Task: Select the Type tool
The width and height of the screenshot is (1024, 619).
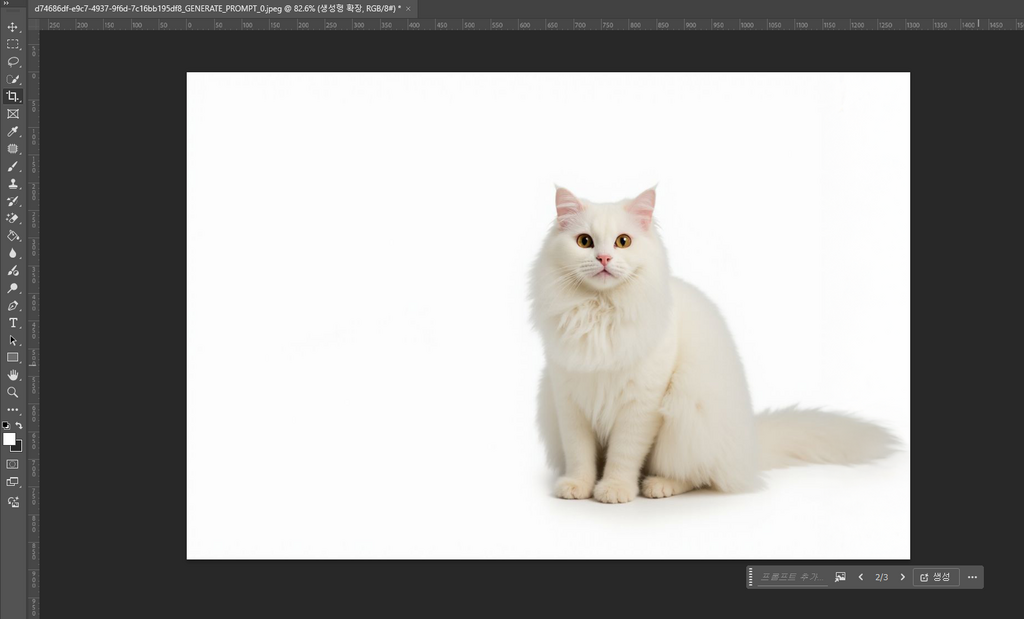Action: click(x=12, y=323)
